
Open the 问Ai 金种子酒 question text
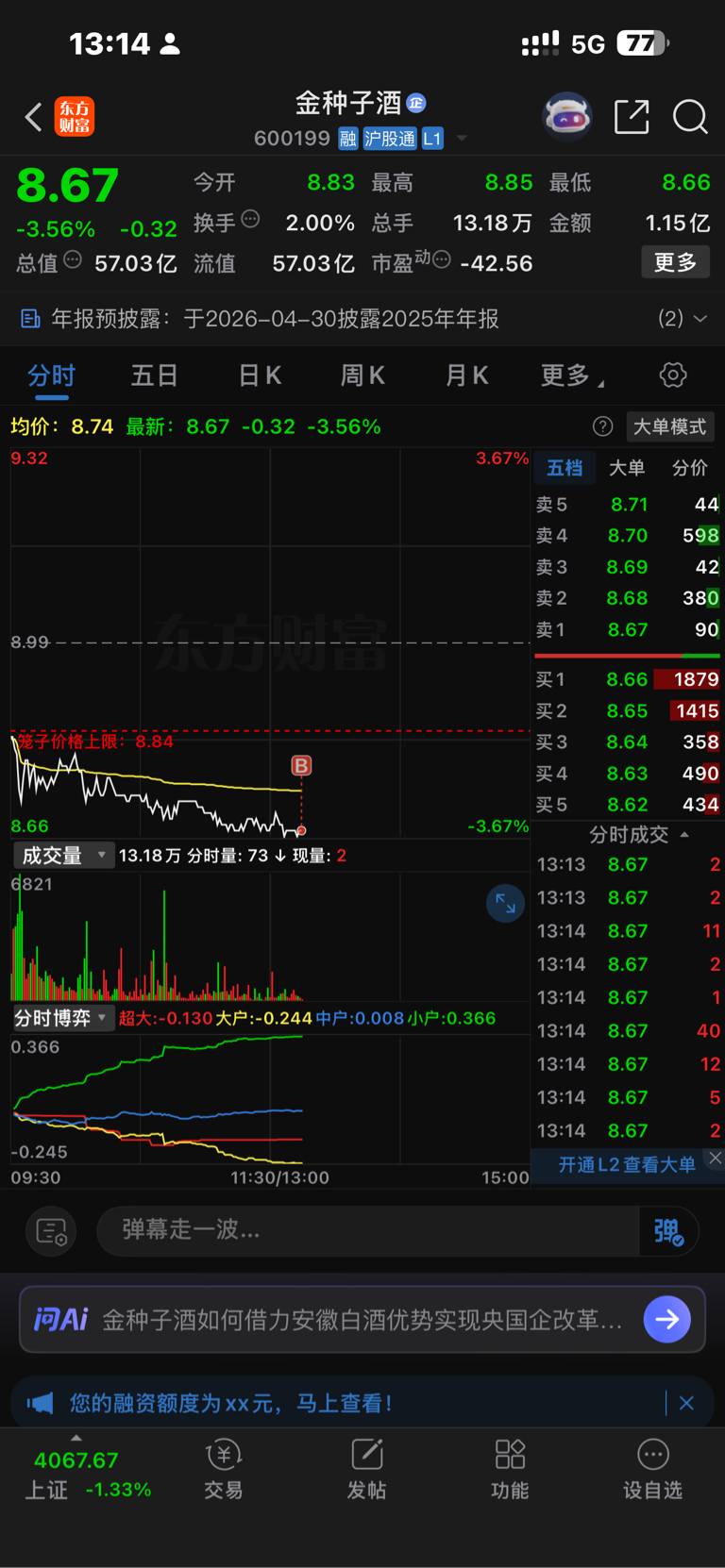pyautogui.click(x=362, y=1319)
